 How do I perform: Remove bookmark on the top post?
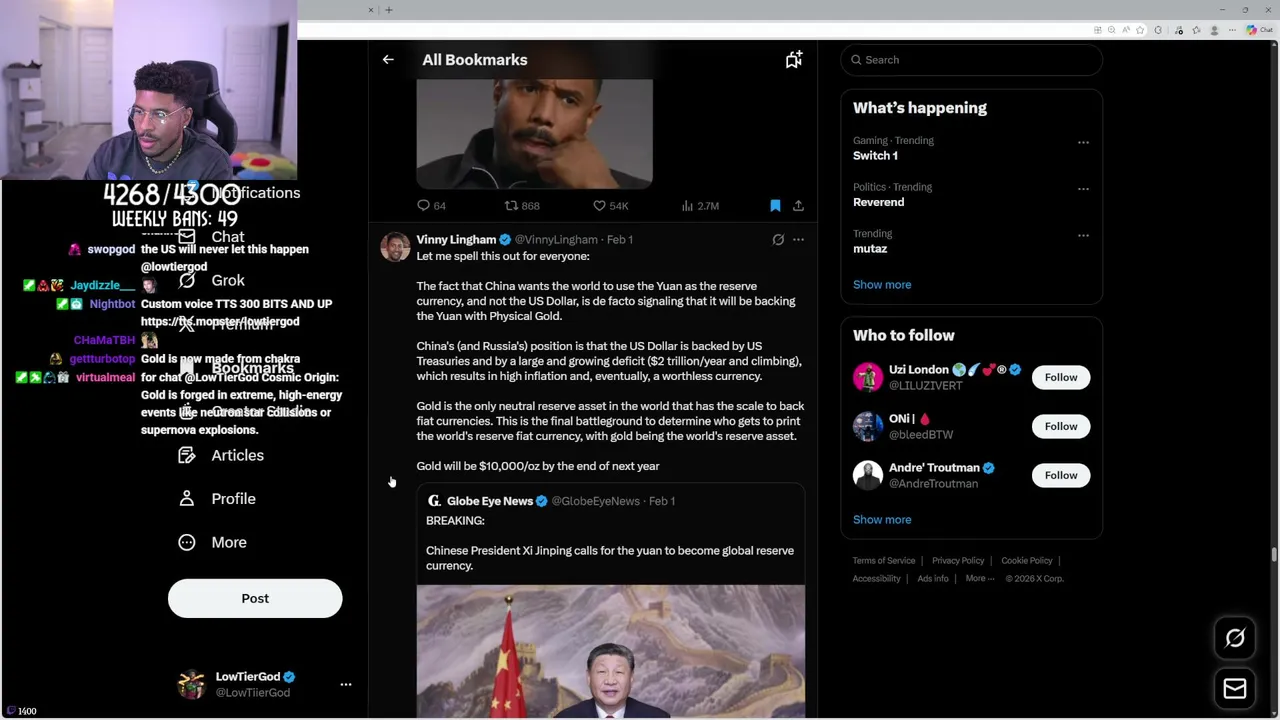[x=775, y=206]
